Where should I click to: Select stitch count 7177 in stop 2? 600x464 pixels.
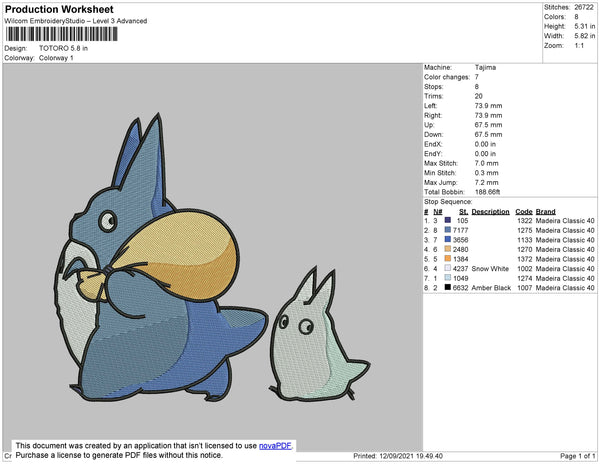(x=460, y=230)
